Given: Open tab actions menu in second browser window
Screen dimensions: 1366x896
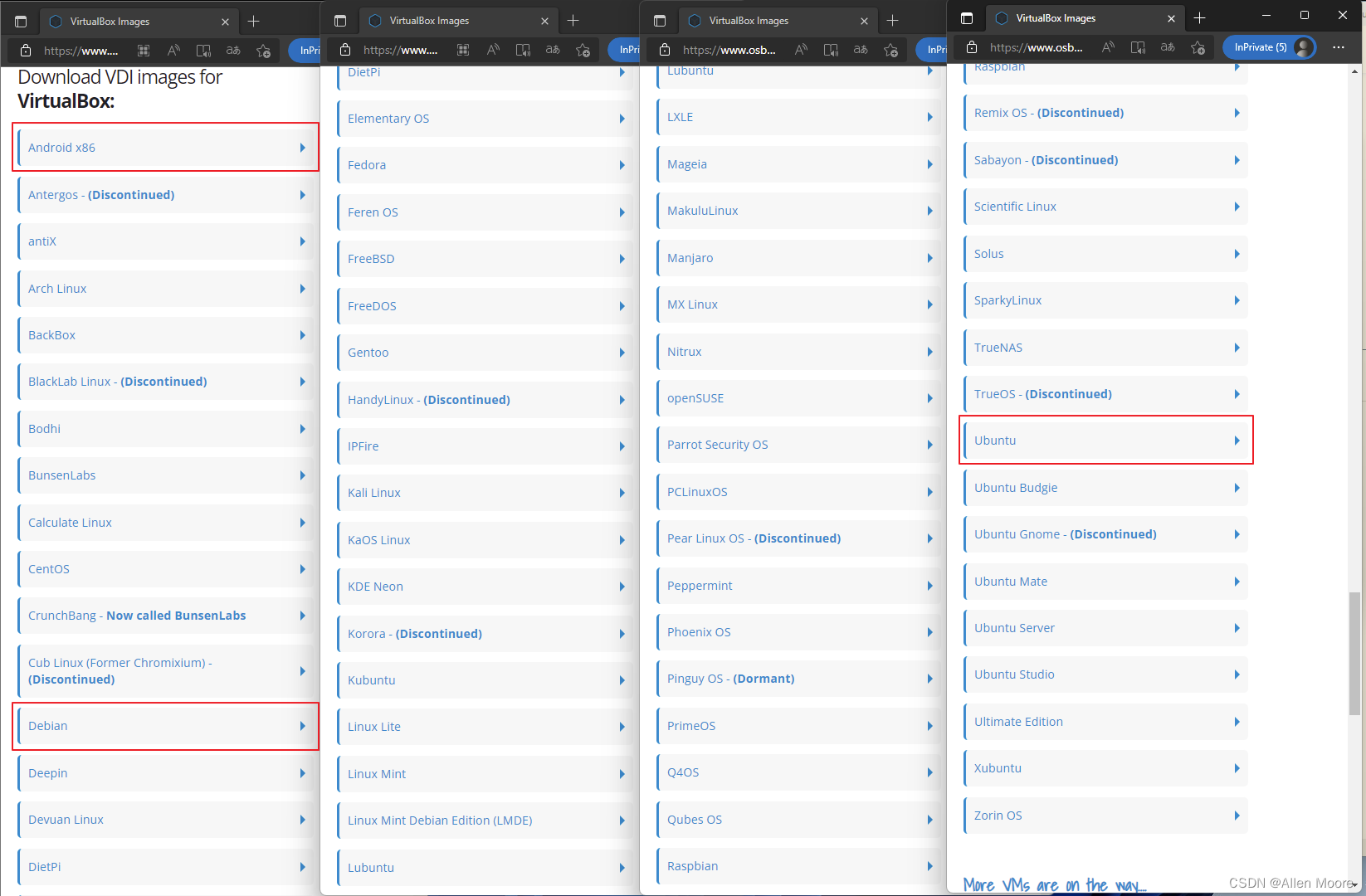Looking at the screenshot, I should (340, 21).
